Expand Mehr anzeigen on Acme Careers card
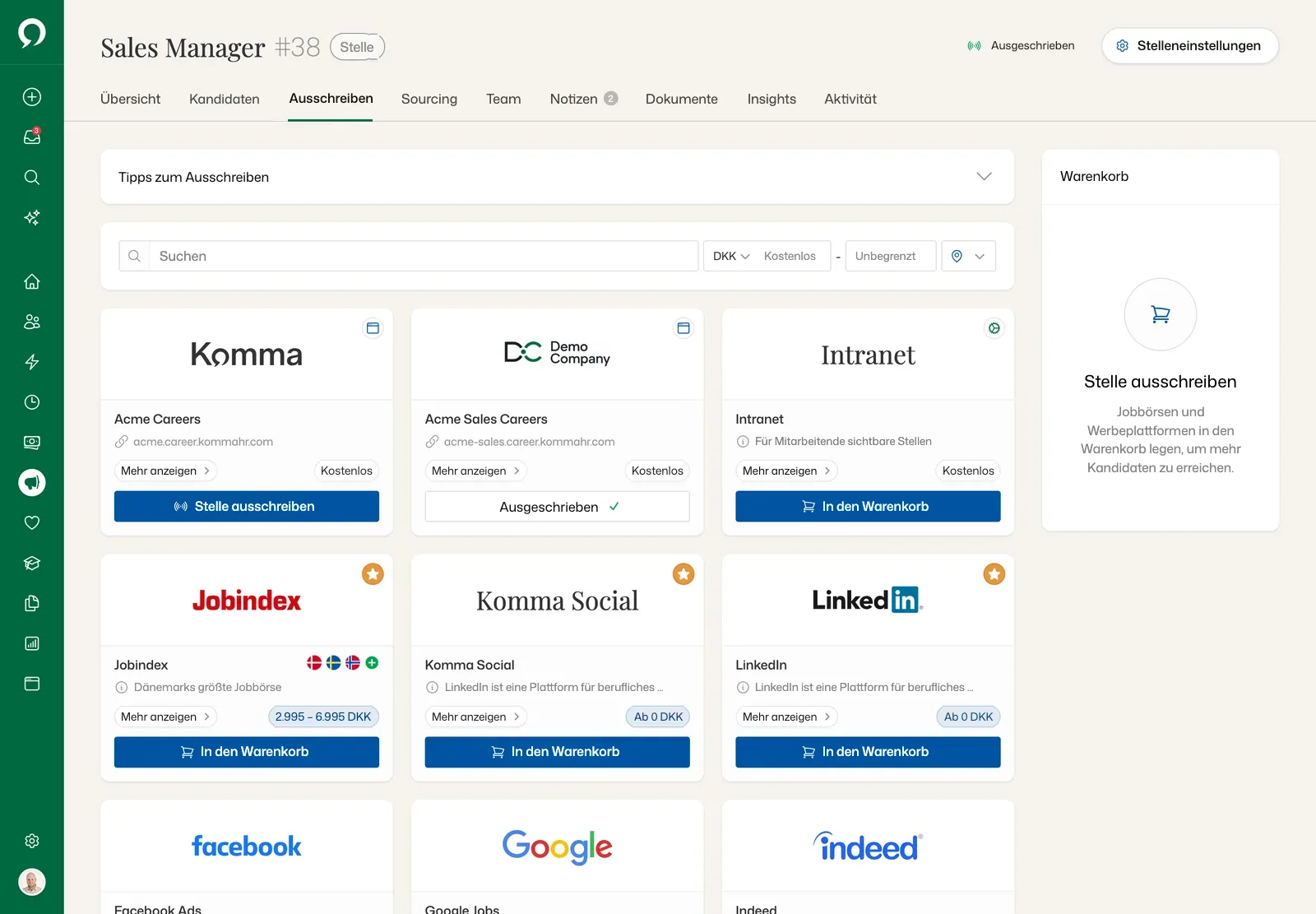The image size is (1316, 914). click(165, 471)
